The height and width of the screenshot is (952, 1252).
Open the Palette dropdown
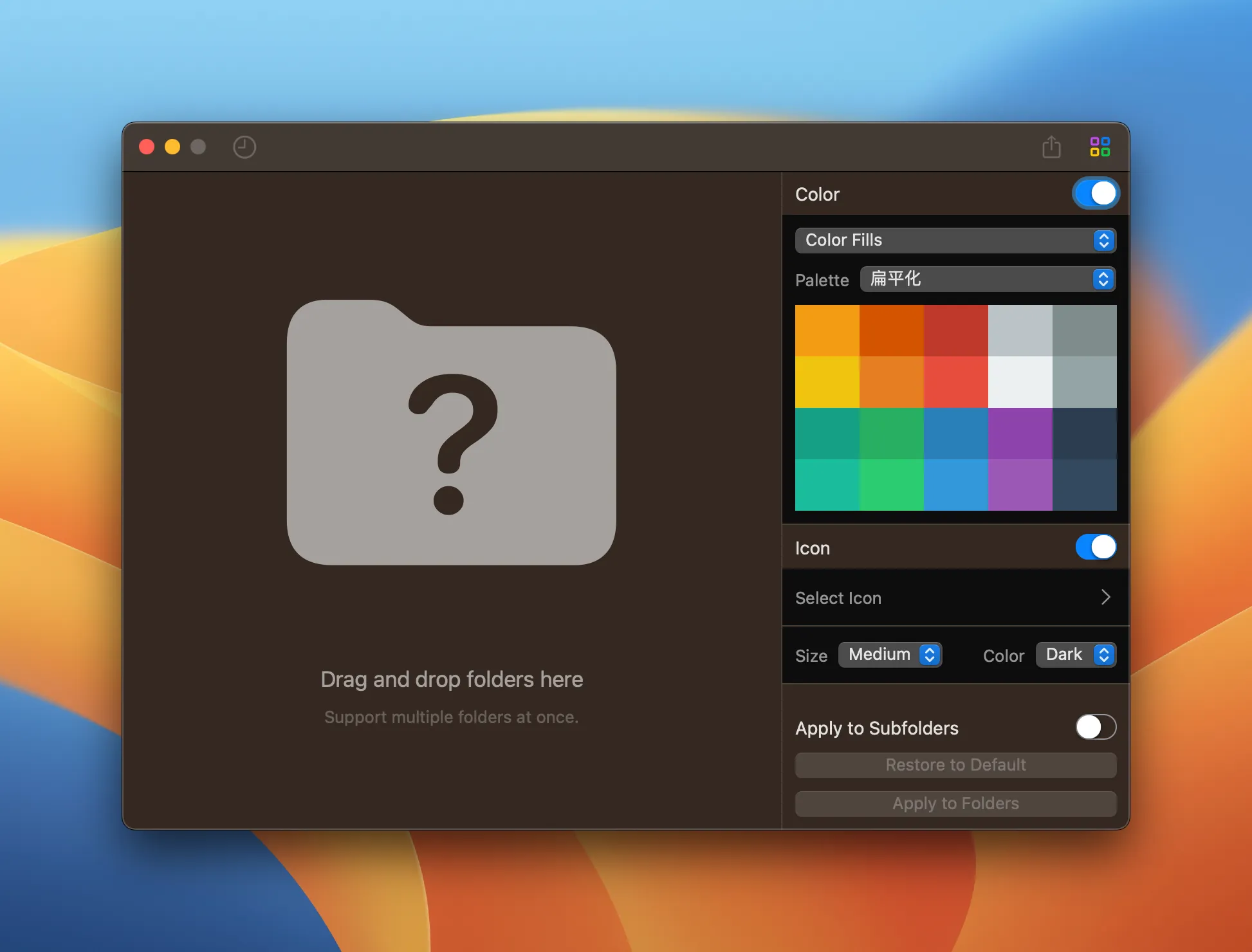(x=988, y=279)
